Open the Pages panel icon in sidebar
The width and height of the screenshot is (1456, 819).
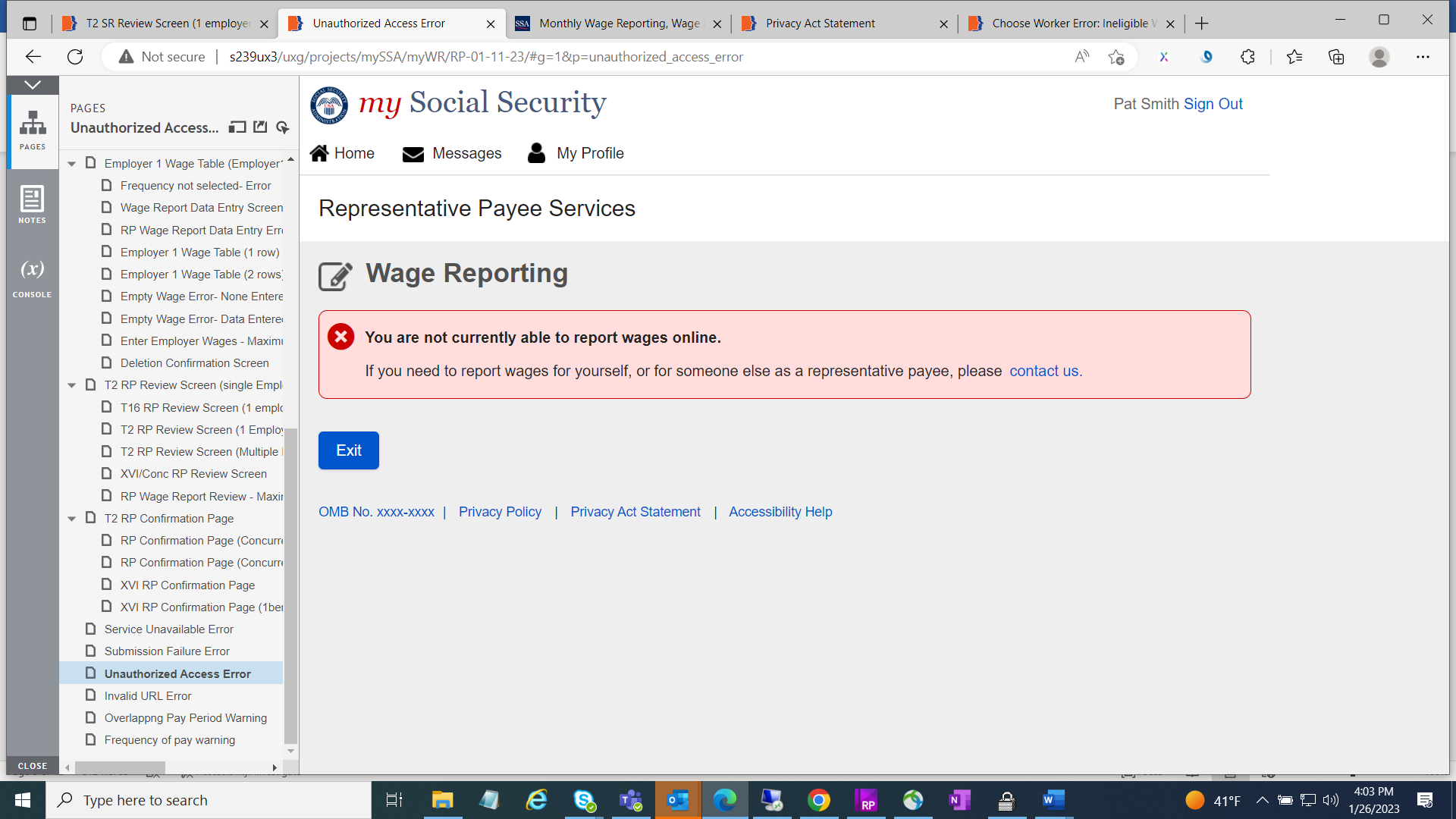pos(33,130)
